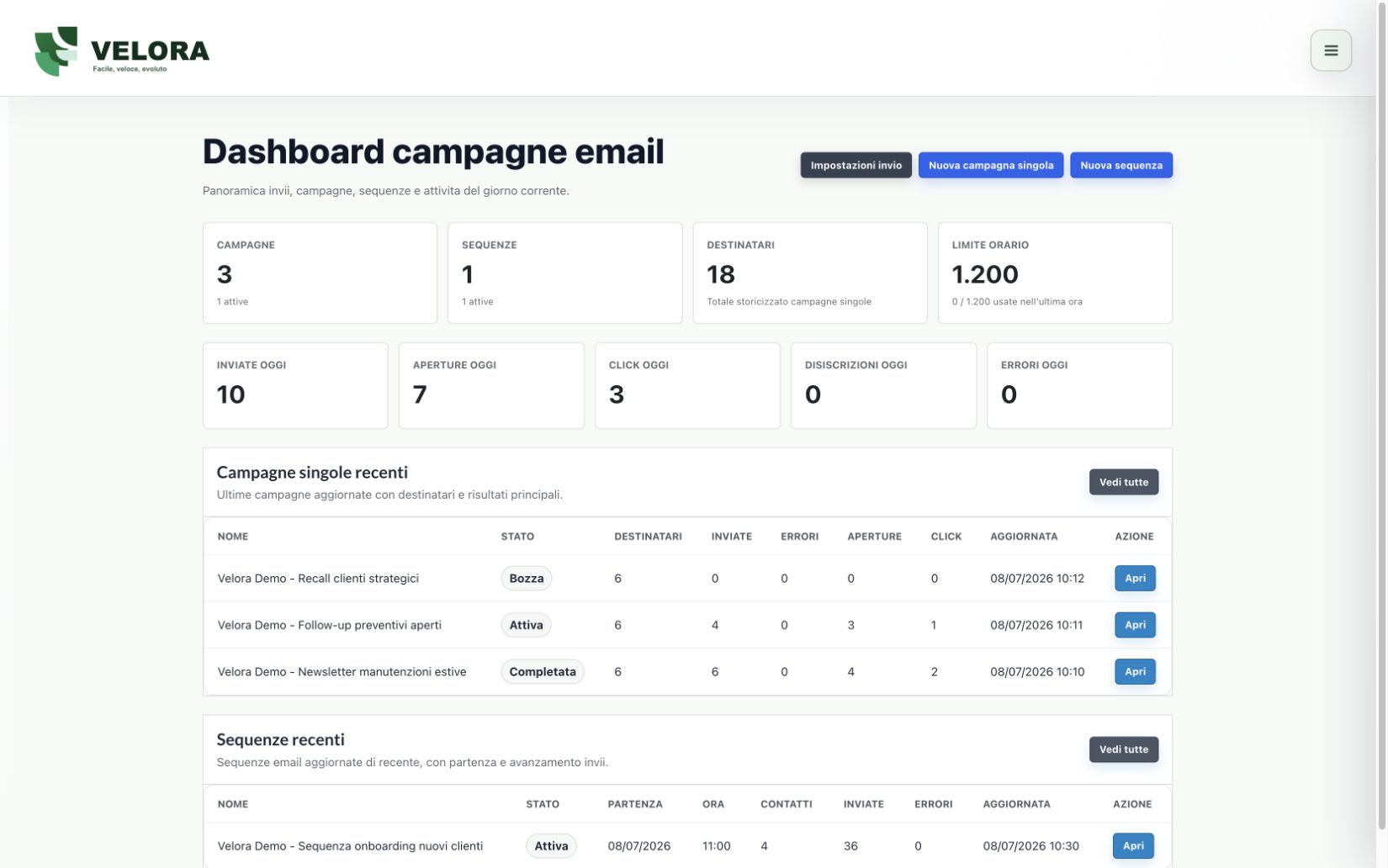Click the Completata status badge
This screenshot has width=1388, height=868.
[x=543, y=671]
